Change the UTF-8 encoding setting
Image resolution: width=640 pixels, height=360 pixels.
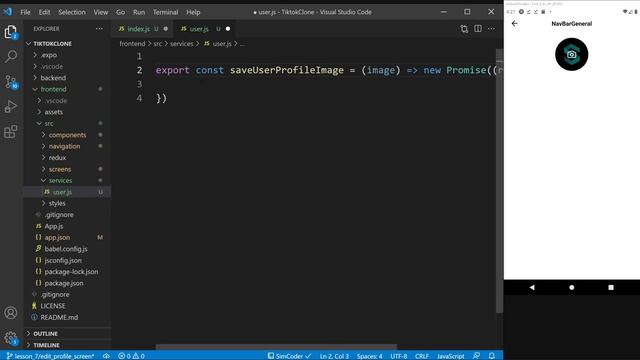tap(398, 356)
